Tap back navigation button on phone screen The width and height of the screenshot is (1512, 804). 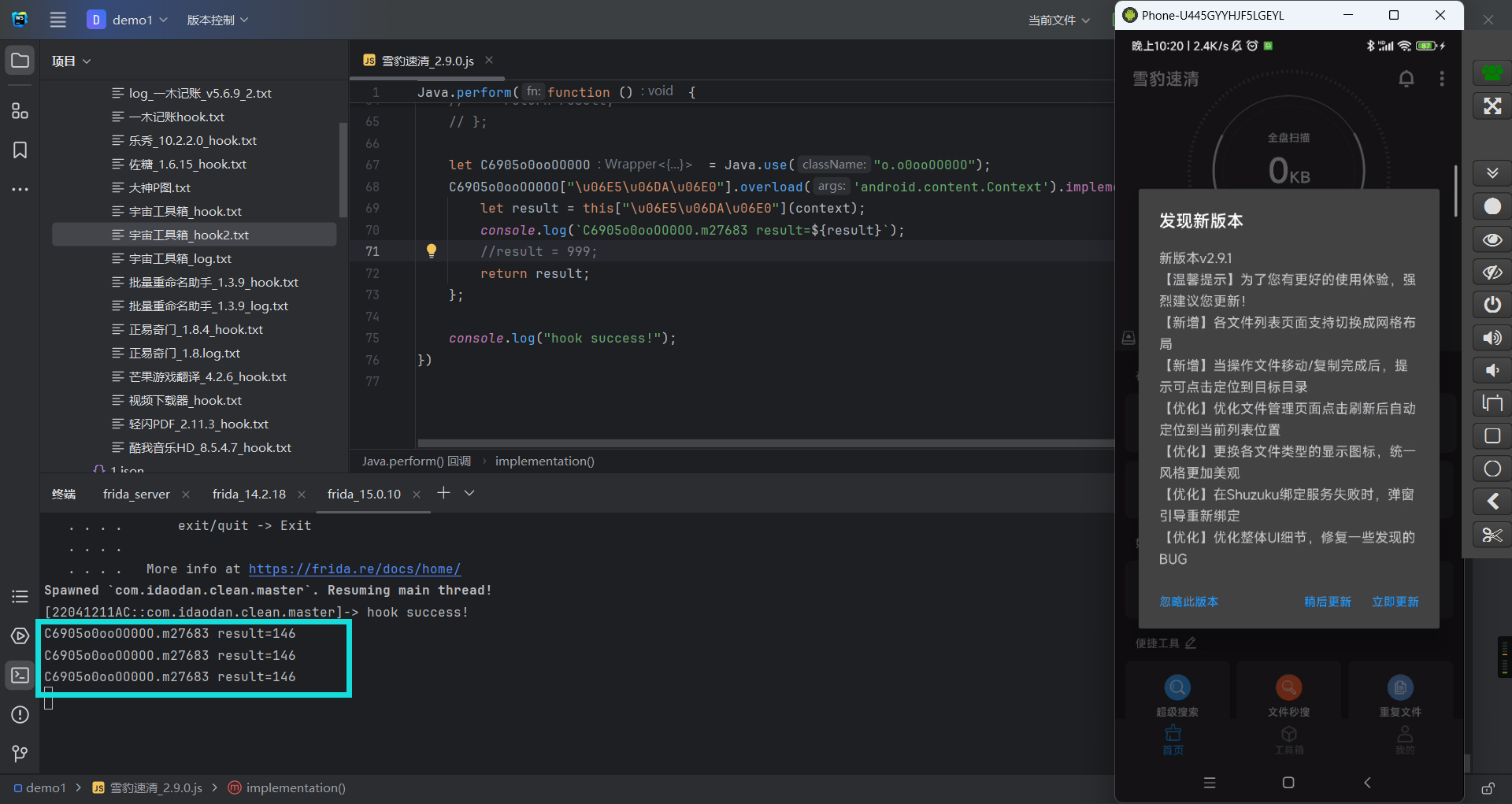pos(1367,783)
